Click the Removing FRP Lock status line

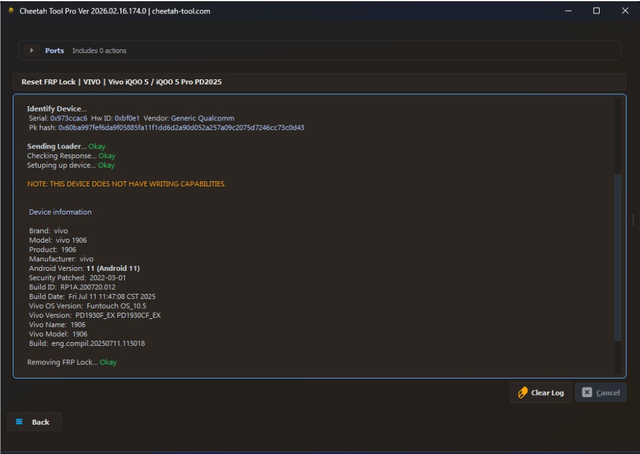coord(71,361)
